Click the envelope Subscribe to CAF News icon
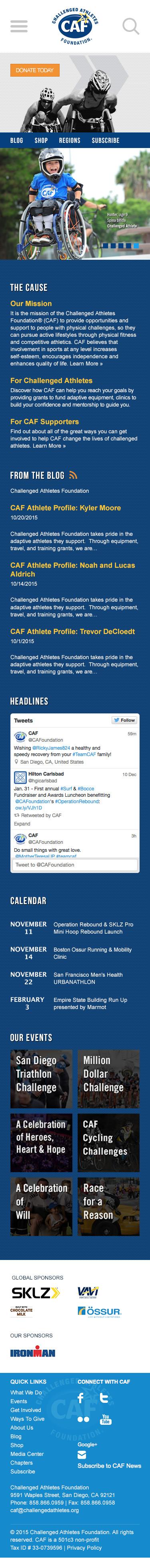 (x=82, y=1455)
